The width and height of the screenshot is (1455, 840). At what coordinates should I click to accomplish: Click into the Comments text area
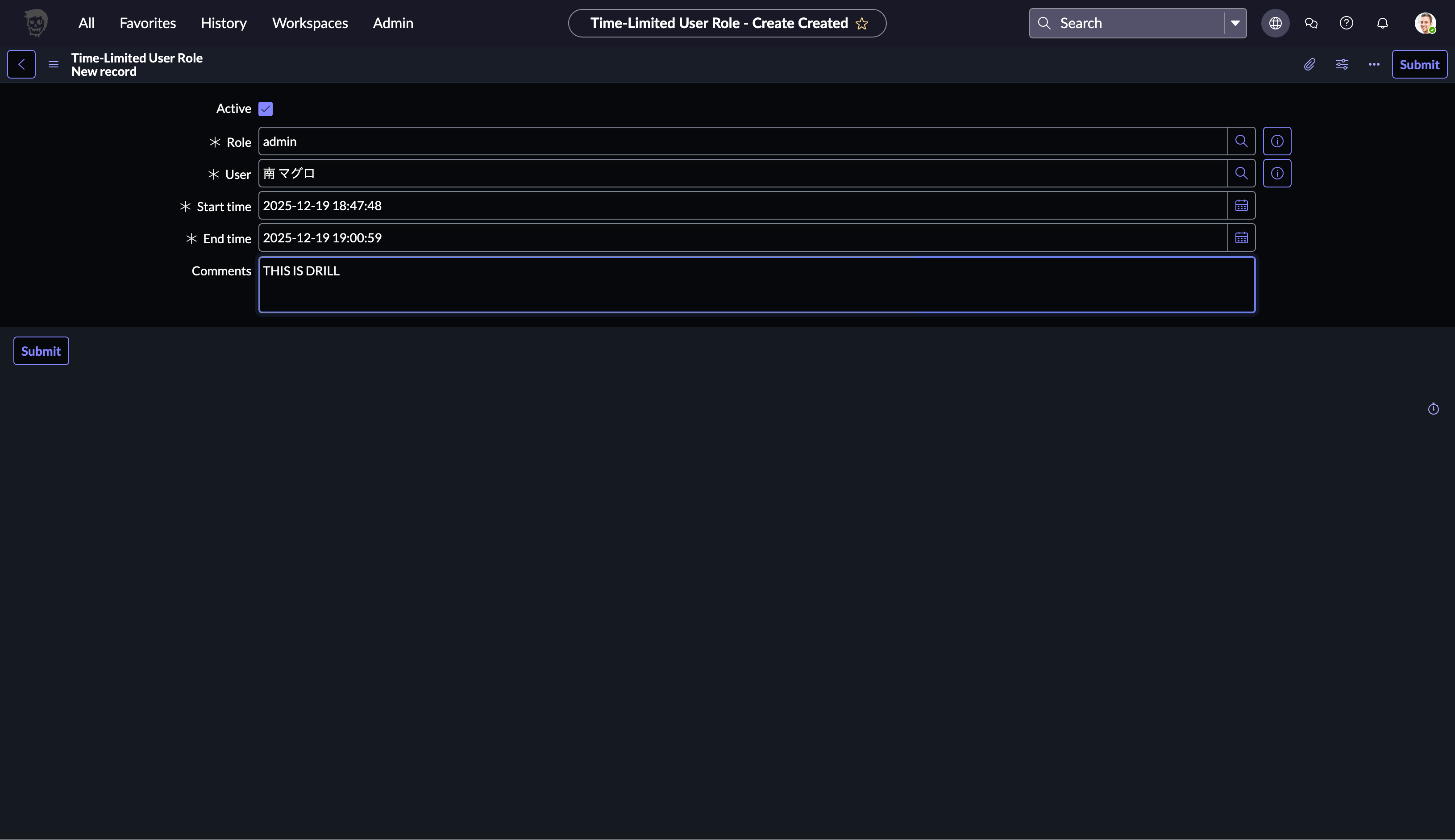tap(757, 285)
